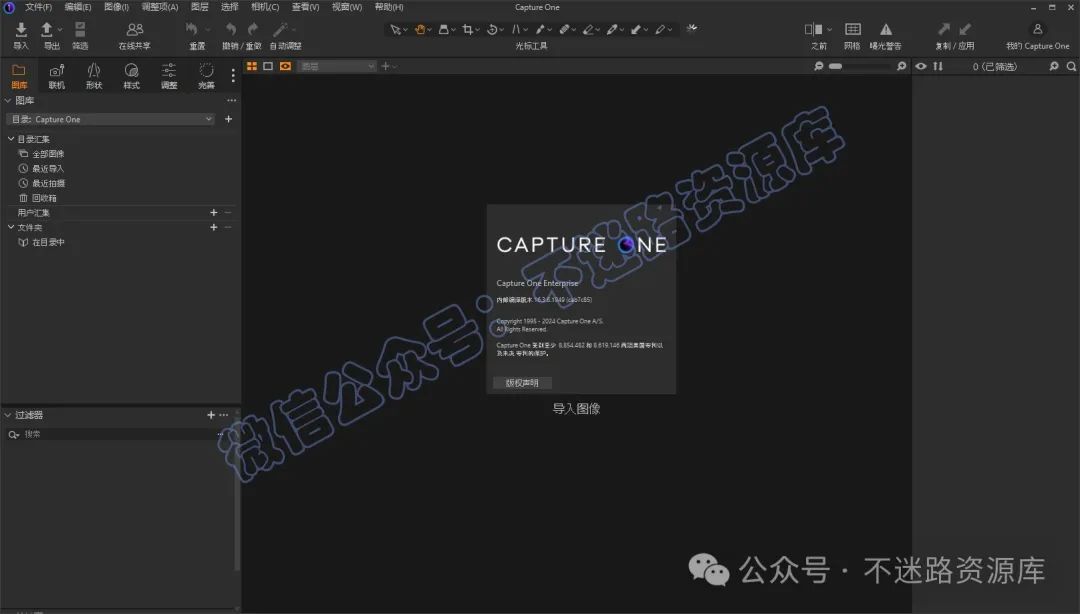Viewport: 1080px width, 614px height.
Task: Click the browser sort arrows icon
Action: (x=938, y=66)
